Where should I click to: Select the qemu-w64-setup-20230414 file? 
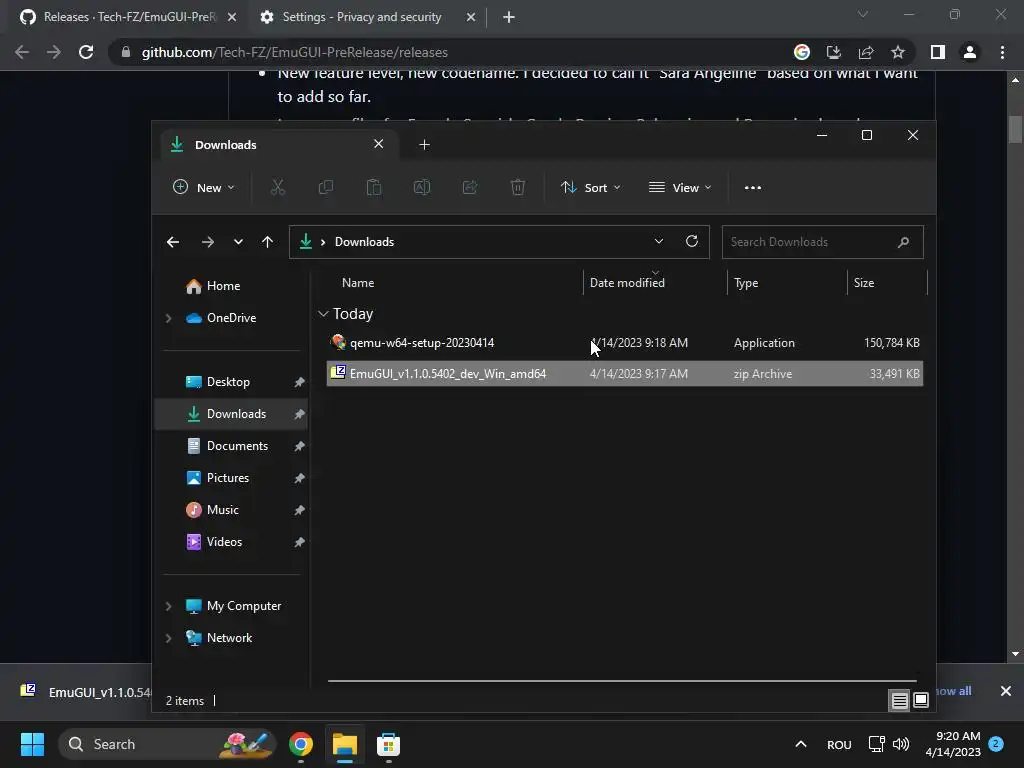pyautogui.click(x=624, y=343)
